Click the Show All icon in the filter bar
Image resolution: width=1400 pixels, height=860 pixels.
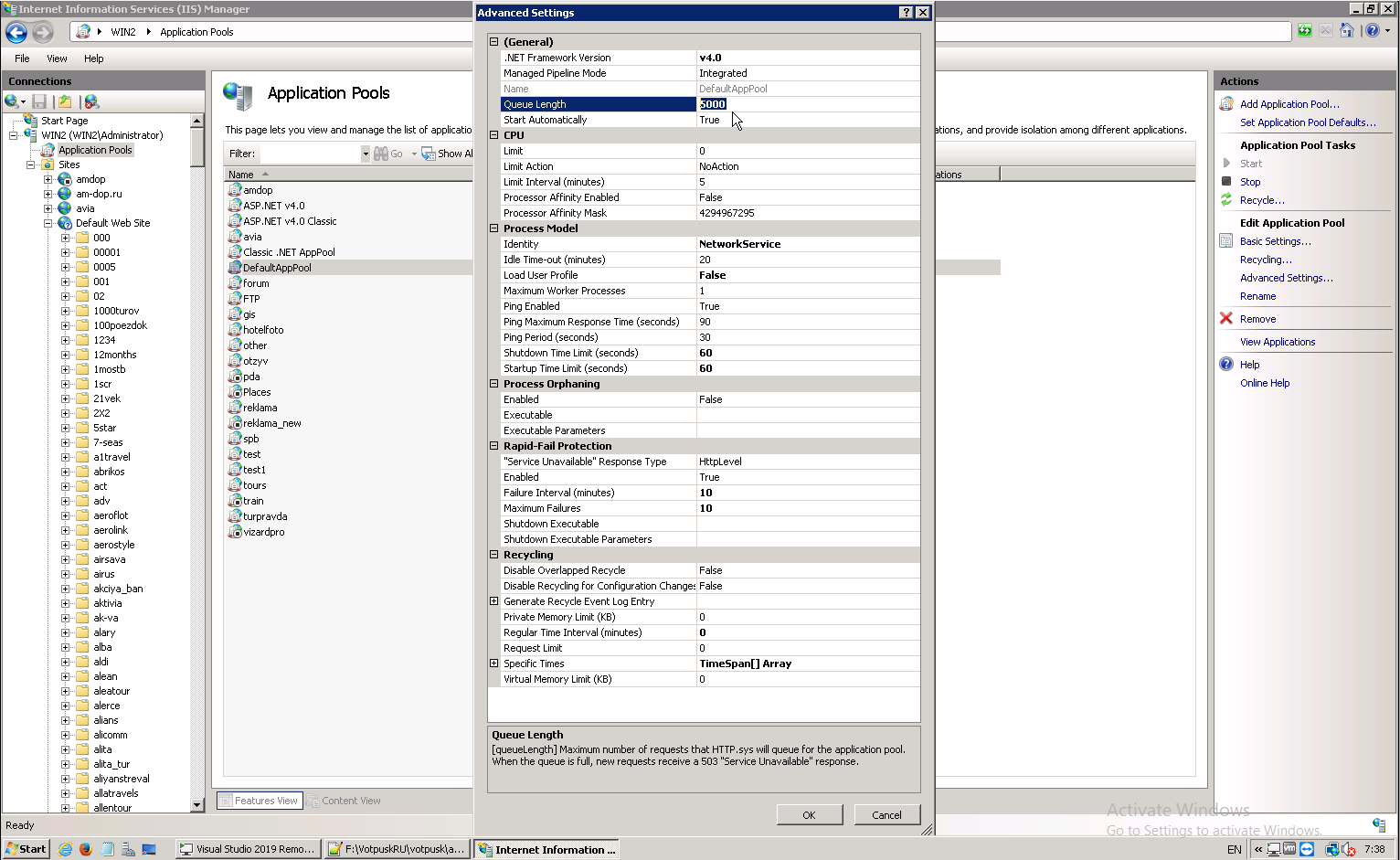(429, 154)
